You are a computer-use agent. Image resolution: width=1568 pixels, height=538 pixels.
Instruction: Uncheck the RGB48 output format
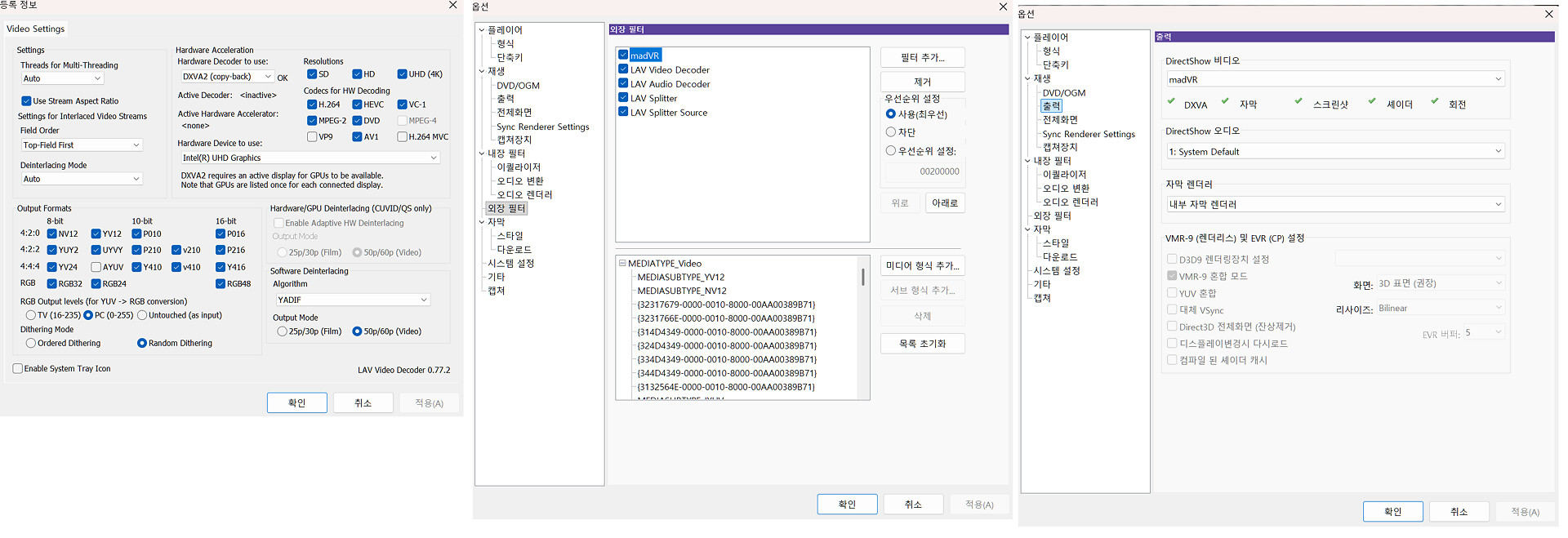[220, 284]
